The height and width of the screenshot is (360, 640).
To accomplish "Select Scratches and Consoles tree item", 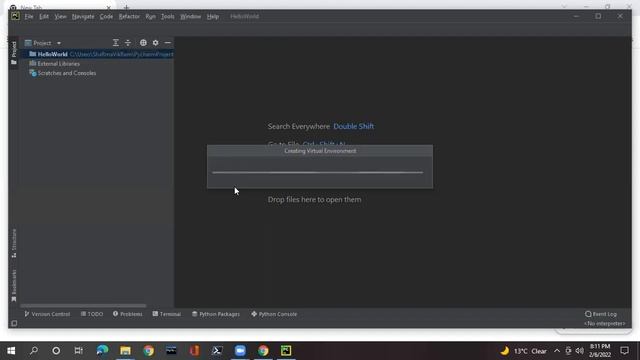I will click(x=62, y=73).
